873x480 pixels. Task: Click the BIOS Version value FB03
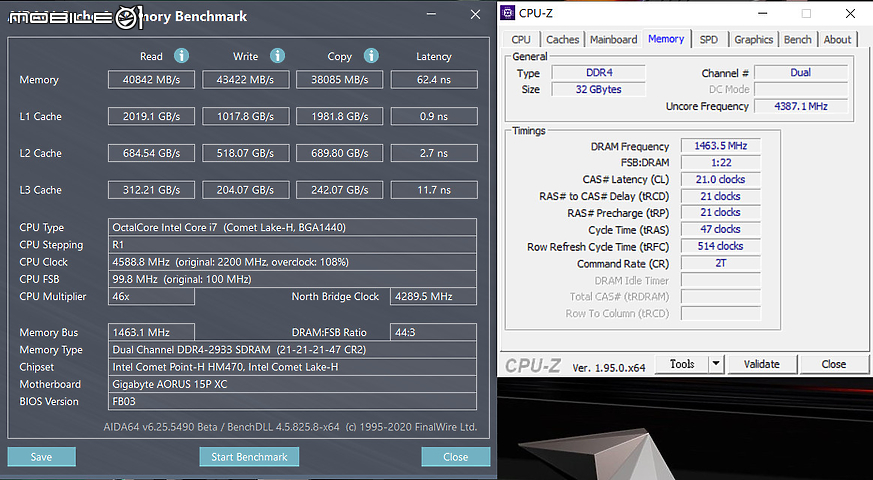pyautogui.click(x=292, y=401)
